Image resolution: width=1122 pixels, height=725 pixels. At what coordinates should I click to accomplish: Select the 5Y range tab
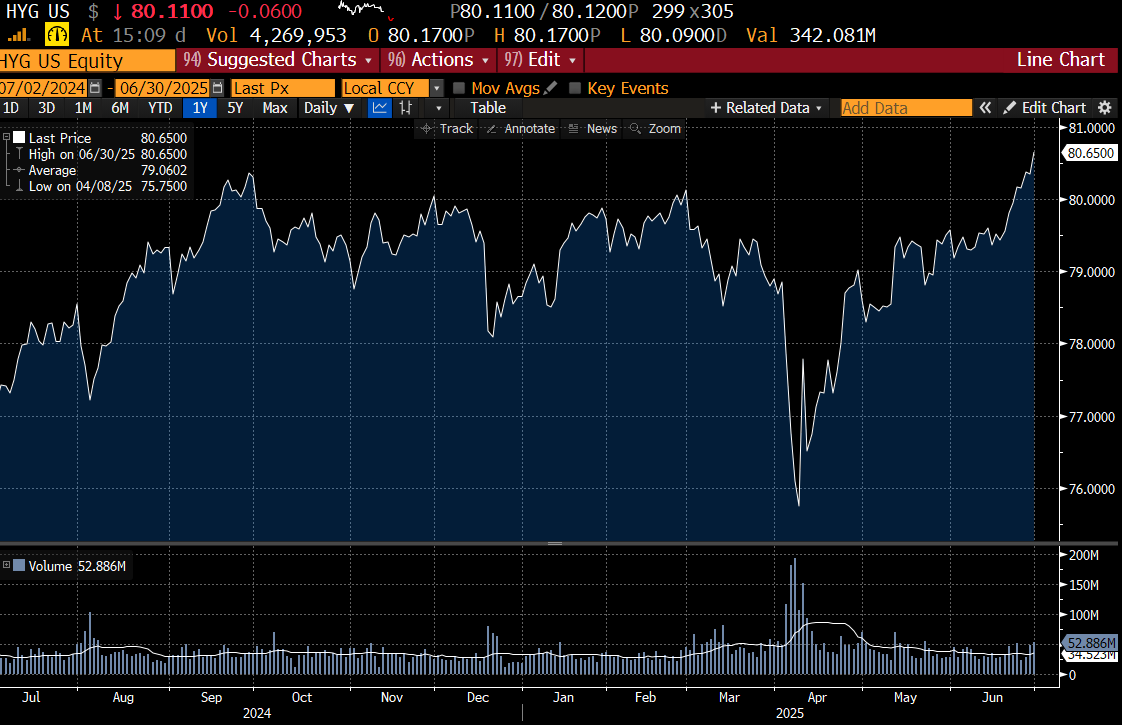(x=235, y=108)
